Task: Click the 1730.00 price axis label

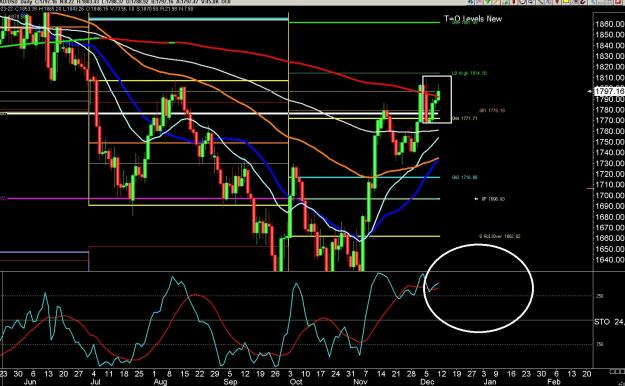Action: [x=609, y=163]
